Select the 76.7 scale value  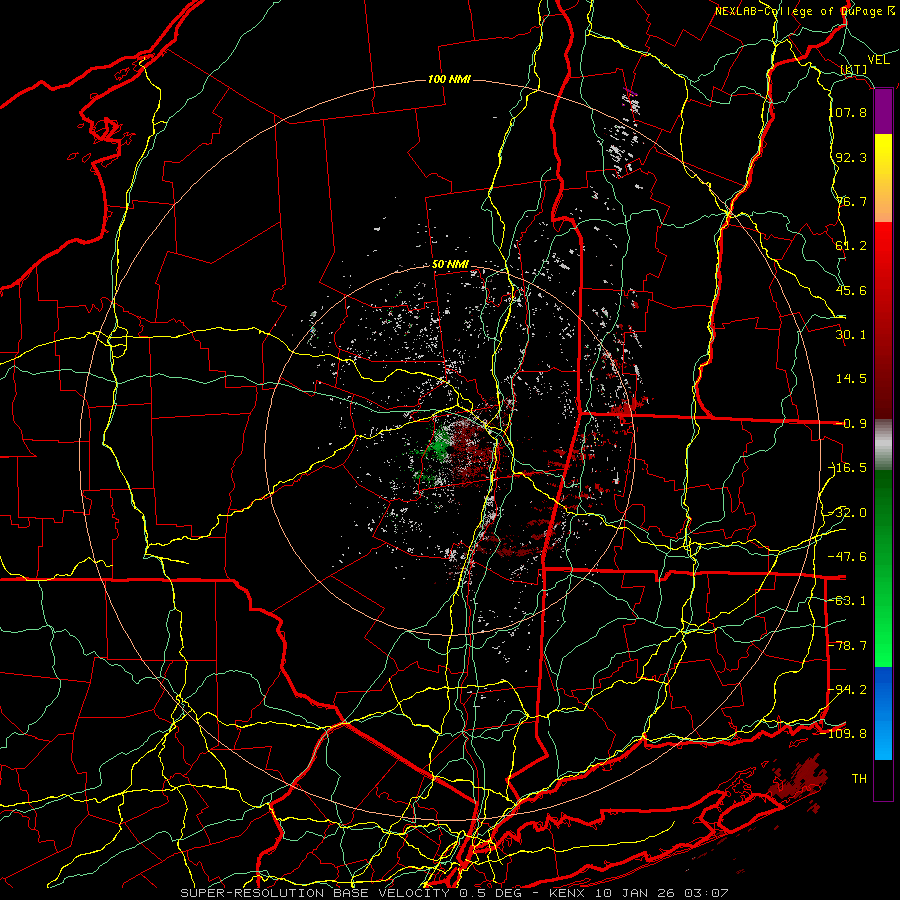click(851, 201)
